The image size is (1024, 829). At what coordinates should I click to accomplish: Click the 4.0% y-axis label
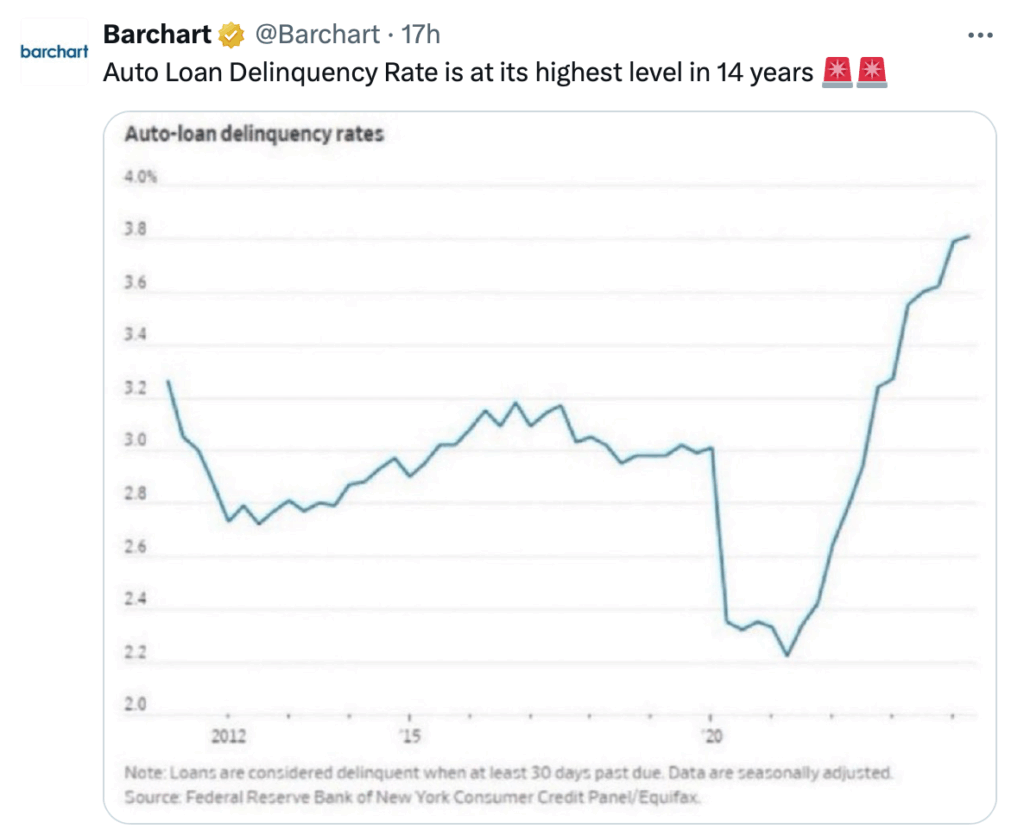pos(141,178)
